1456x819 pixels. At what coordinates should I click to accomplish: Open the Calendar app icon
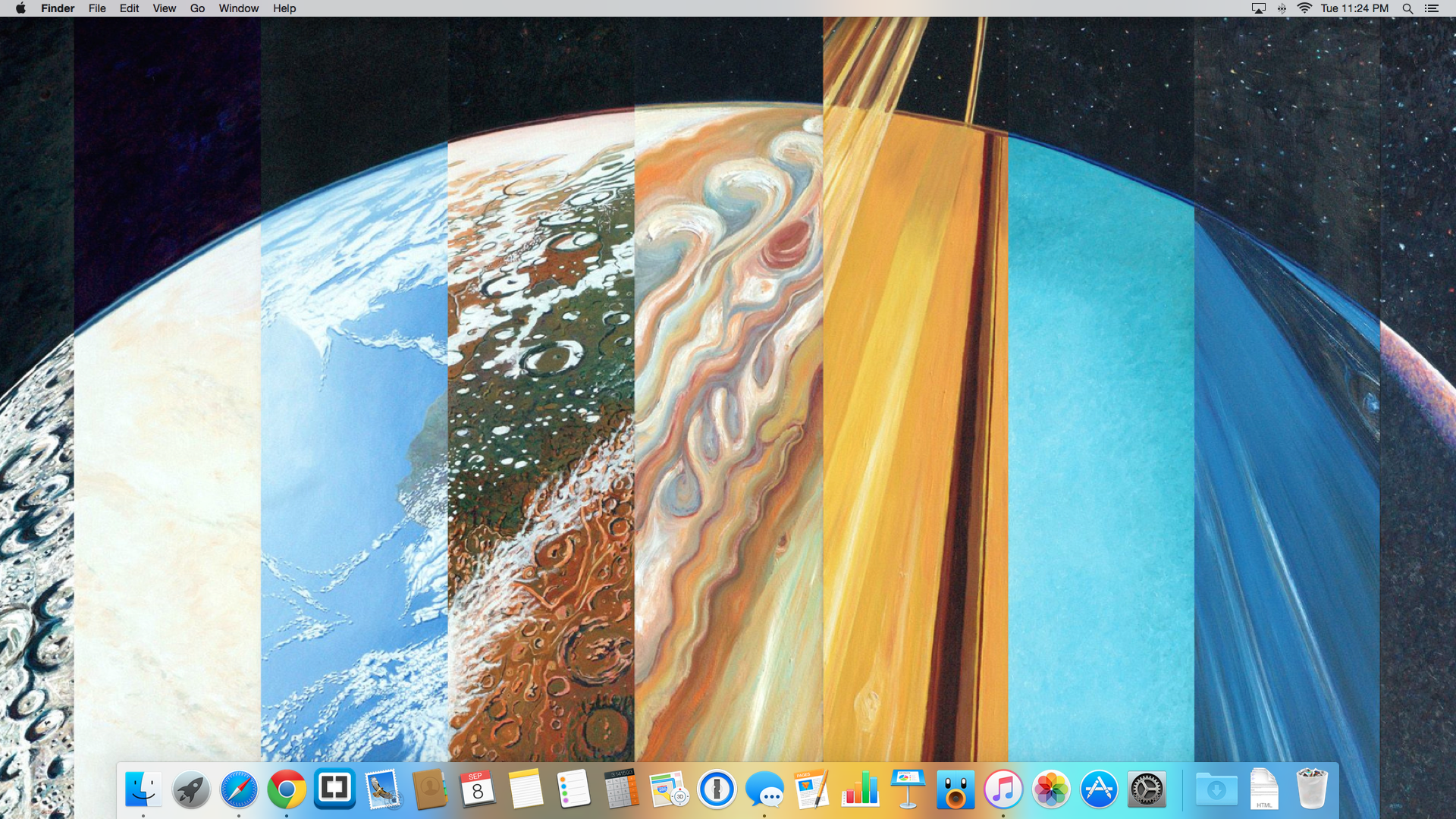point(477,789)
